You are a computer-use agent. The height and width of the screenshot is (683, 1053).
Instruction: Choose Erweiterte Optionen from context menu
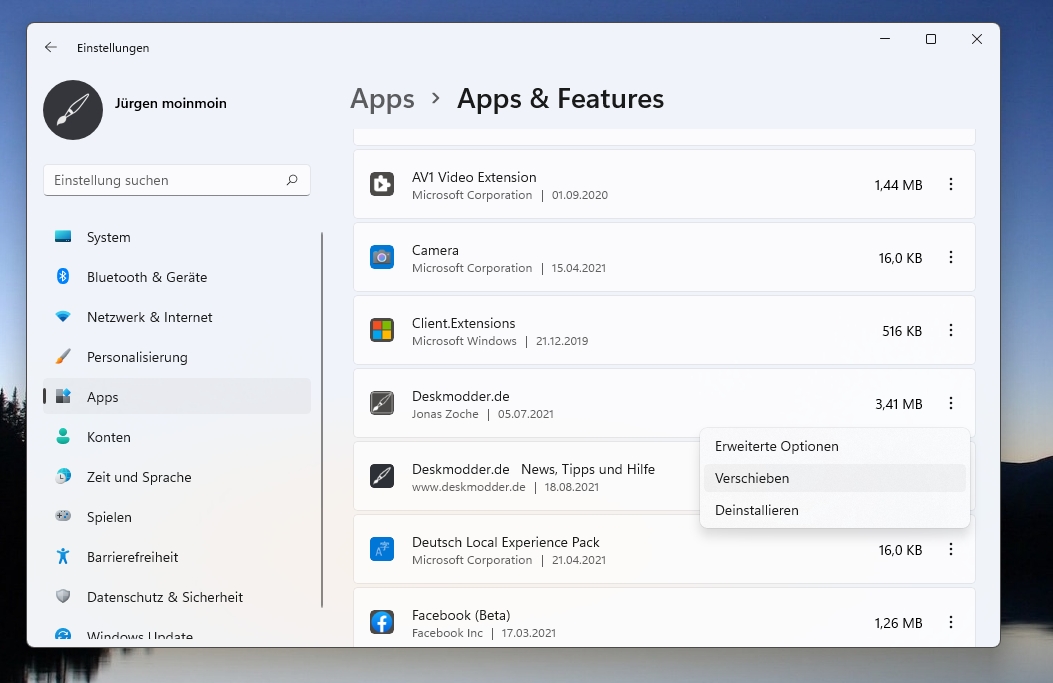tap(835, 447)
